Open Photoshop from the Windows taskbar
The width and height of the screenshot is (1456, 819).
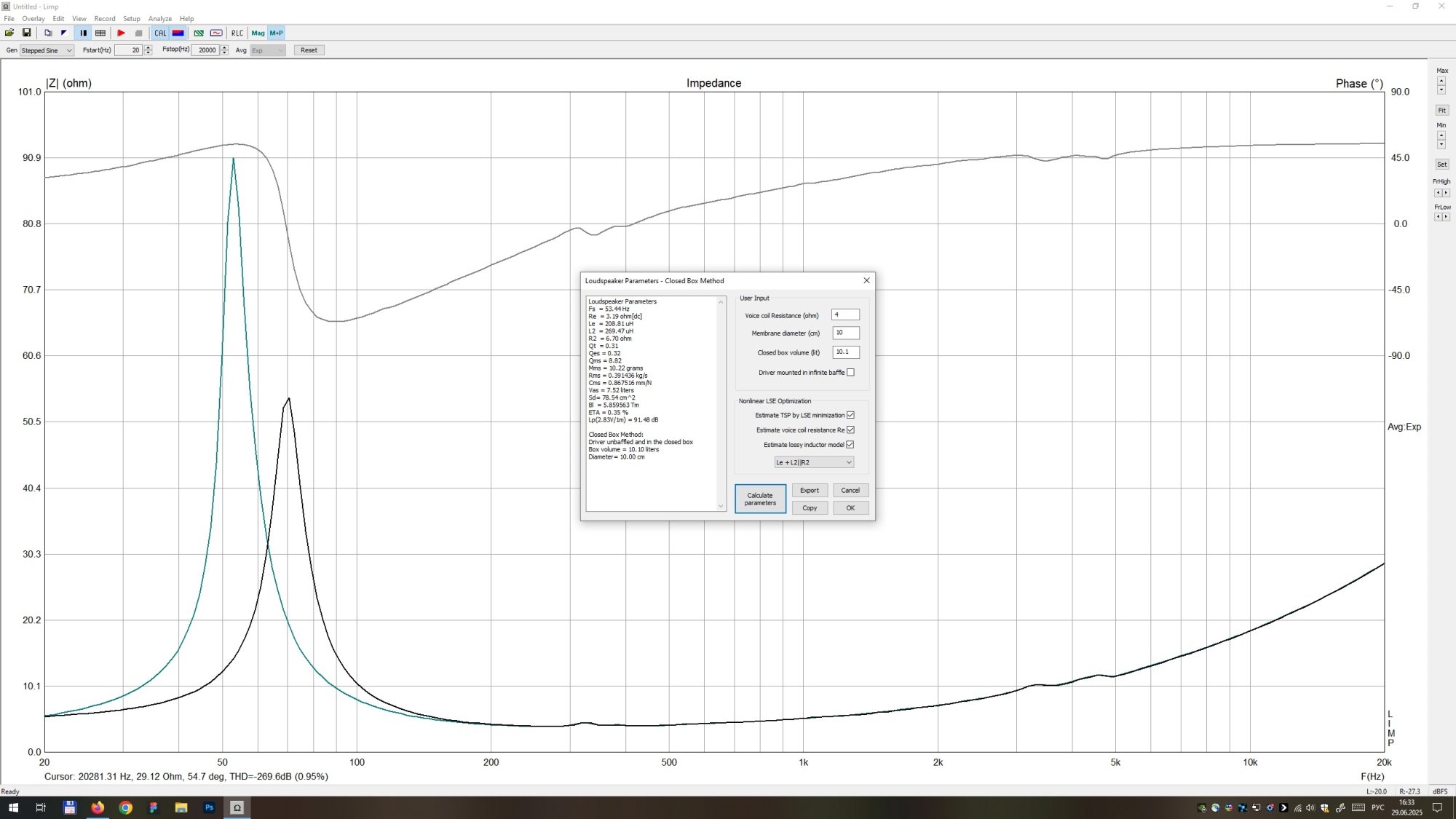(x=209, y=807)
